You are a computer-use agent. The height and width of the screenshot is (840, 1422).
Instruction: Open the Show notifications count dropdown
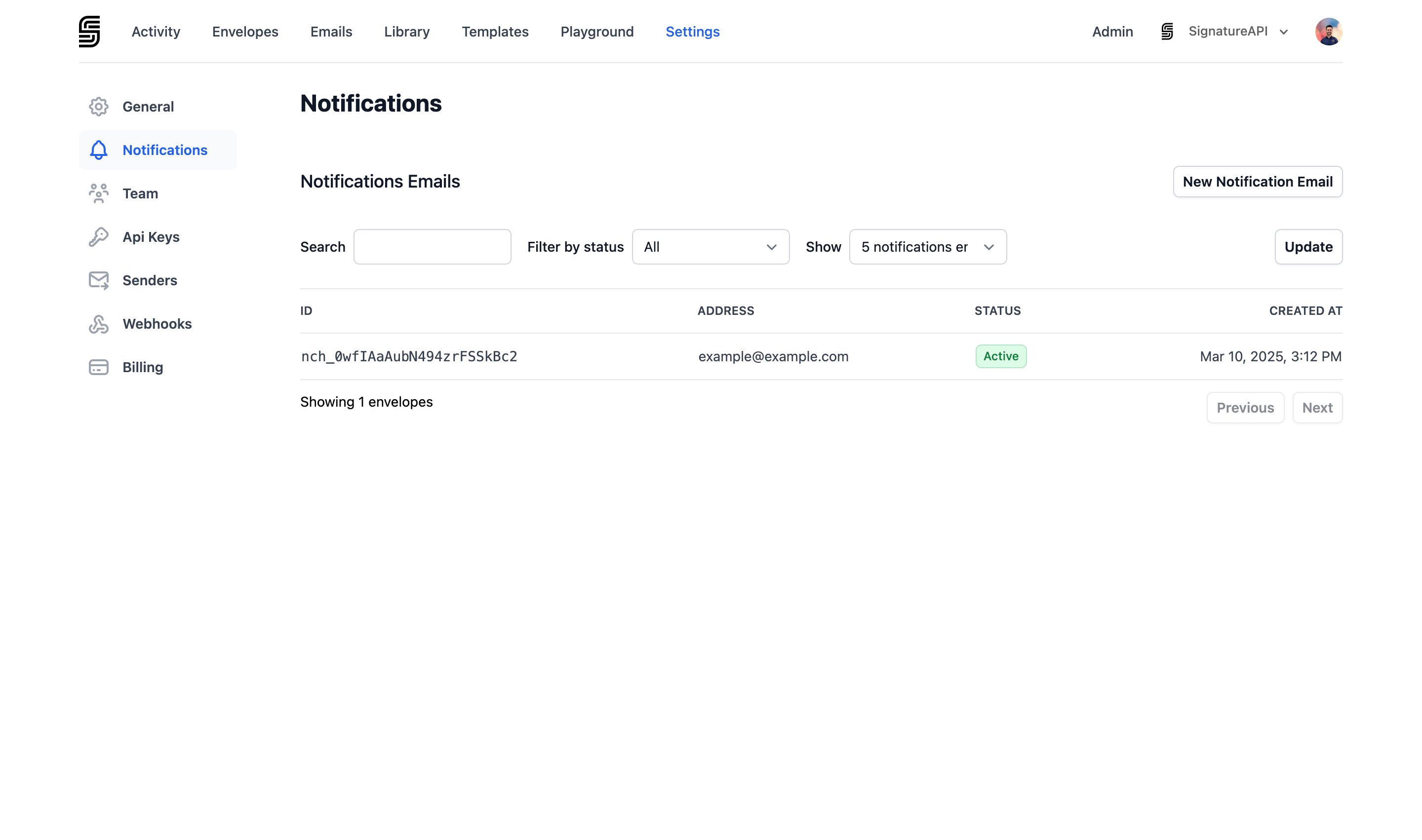(927, 247)
